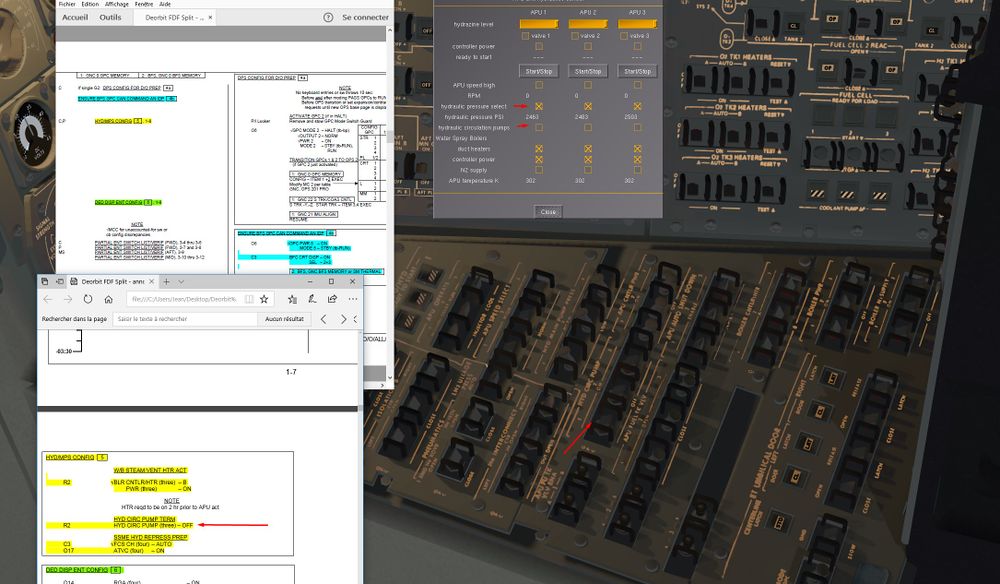Open the Fichier menu
The image size is (1000, 584).
(67, 4)
